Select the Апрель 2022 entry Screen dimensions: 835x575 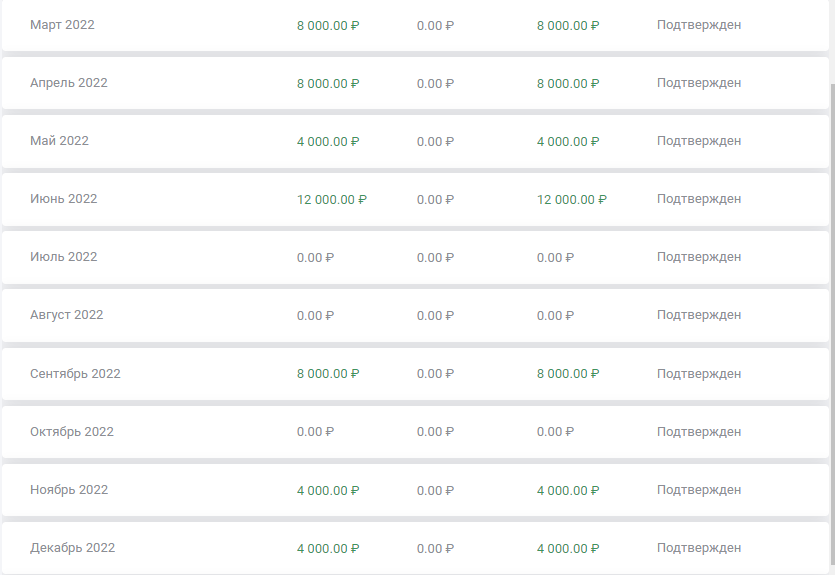coord(415,83)
